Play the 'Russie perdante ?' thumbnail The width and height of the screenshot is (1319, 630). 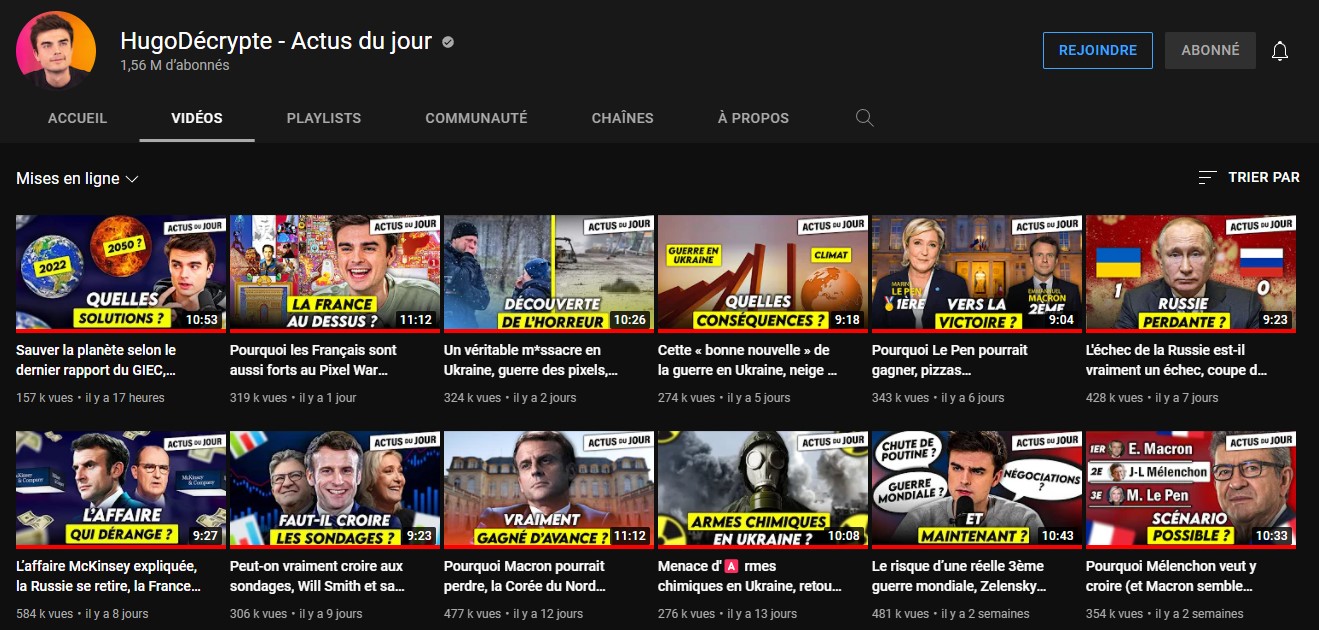click(x=1191, y=273)
